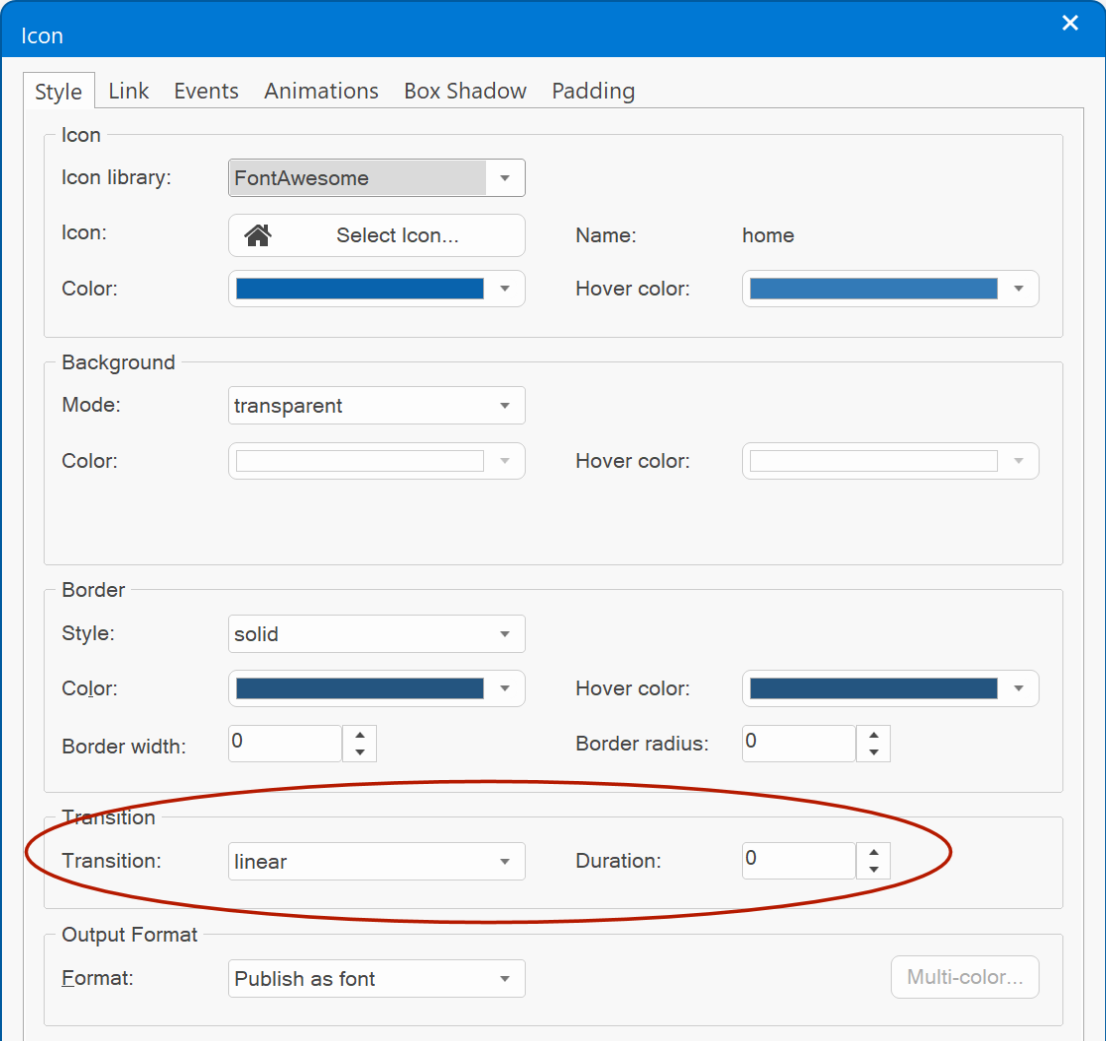Increase Border width with up arrow

point(360,735)
